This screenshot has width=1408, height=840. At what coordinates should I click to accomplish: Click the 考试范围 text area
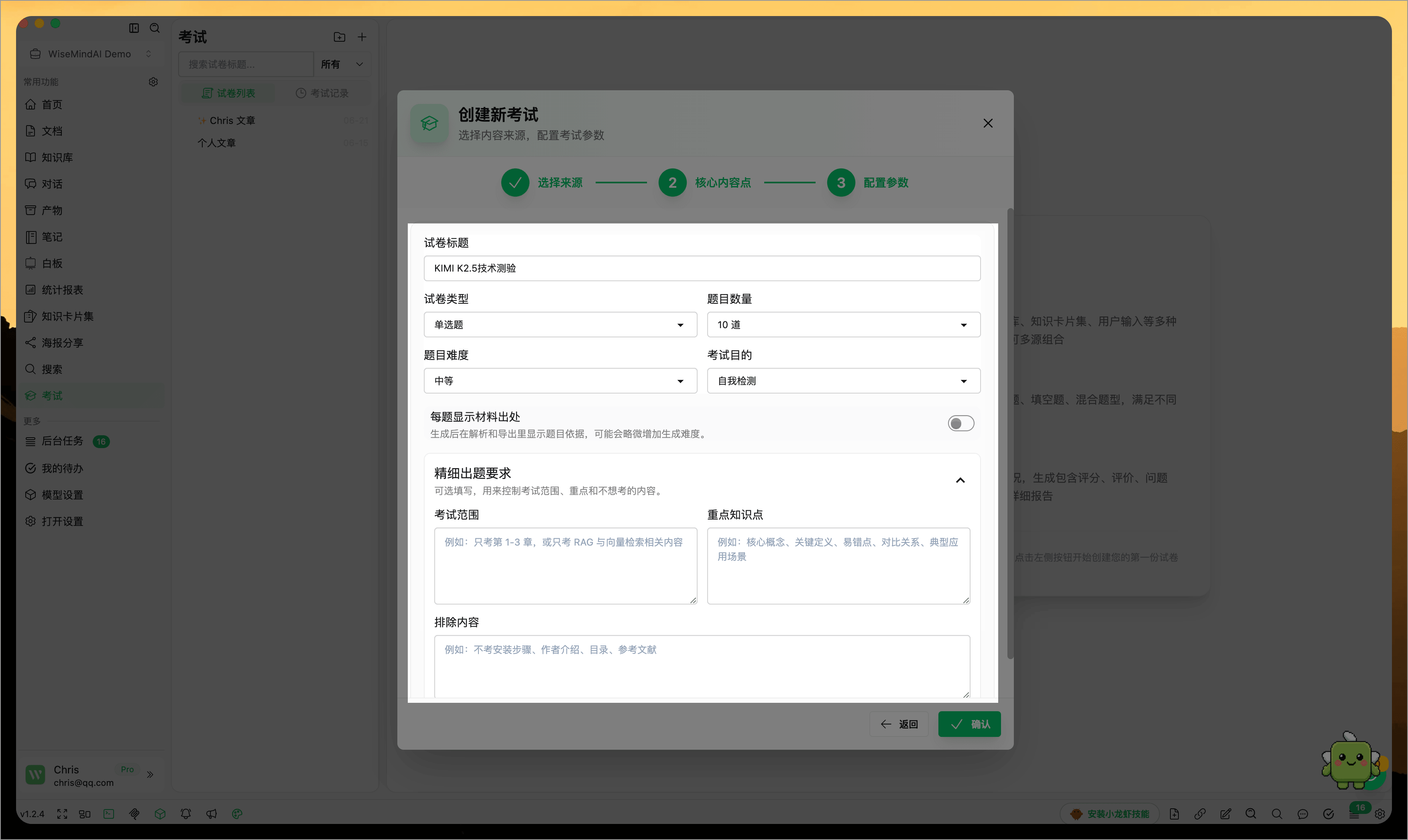click(565, 566)
